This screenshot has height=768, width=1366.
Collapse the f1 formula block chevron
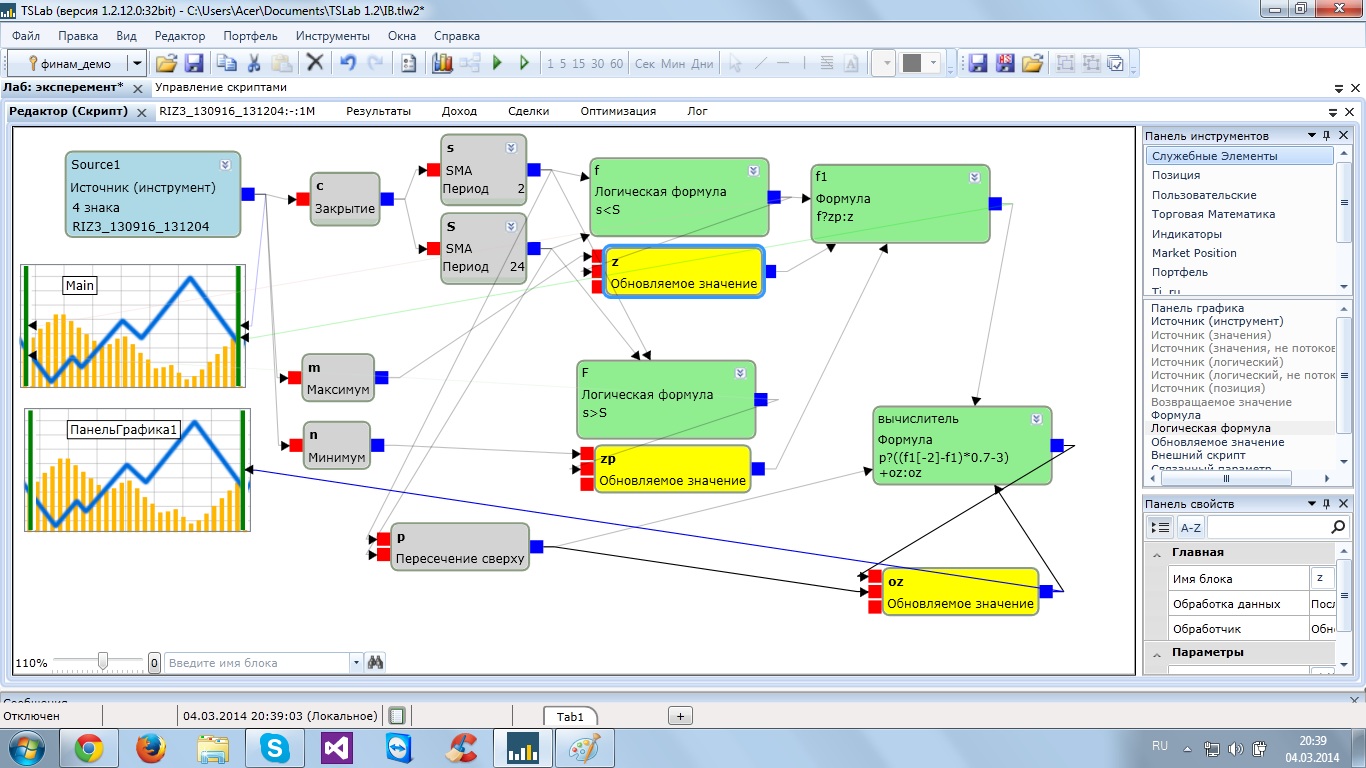(974, 177)
